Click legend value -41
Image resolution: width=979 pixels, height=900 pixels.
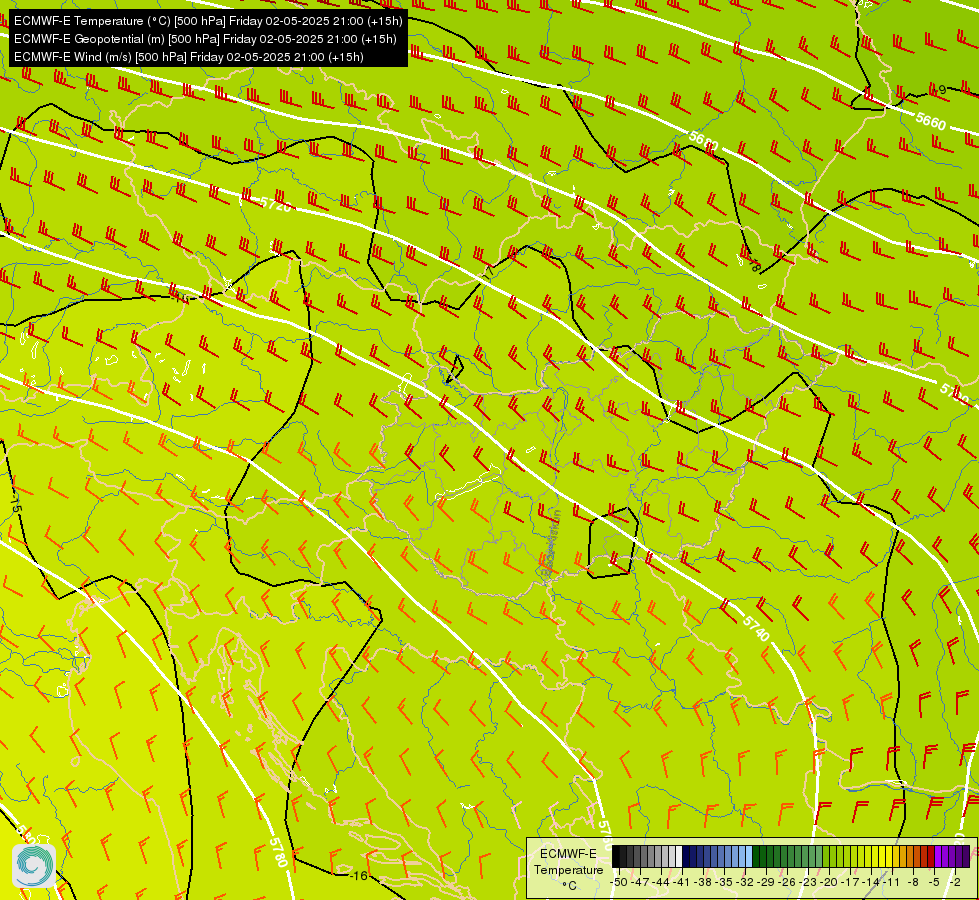tap(681, 883)
